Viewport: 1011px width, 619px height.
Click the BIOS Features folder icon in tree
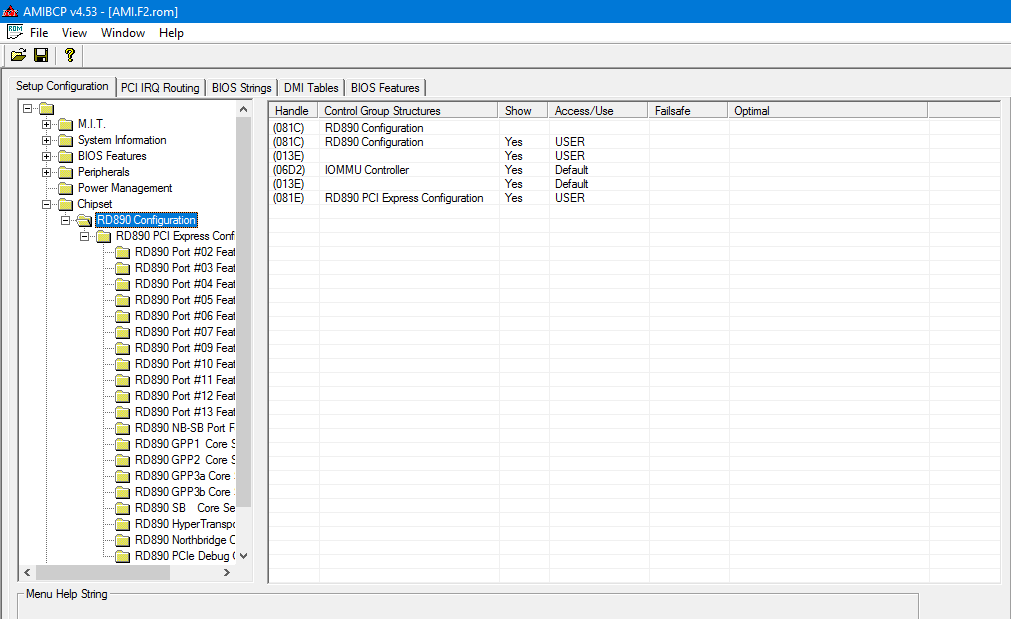(66, 157)
